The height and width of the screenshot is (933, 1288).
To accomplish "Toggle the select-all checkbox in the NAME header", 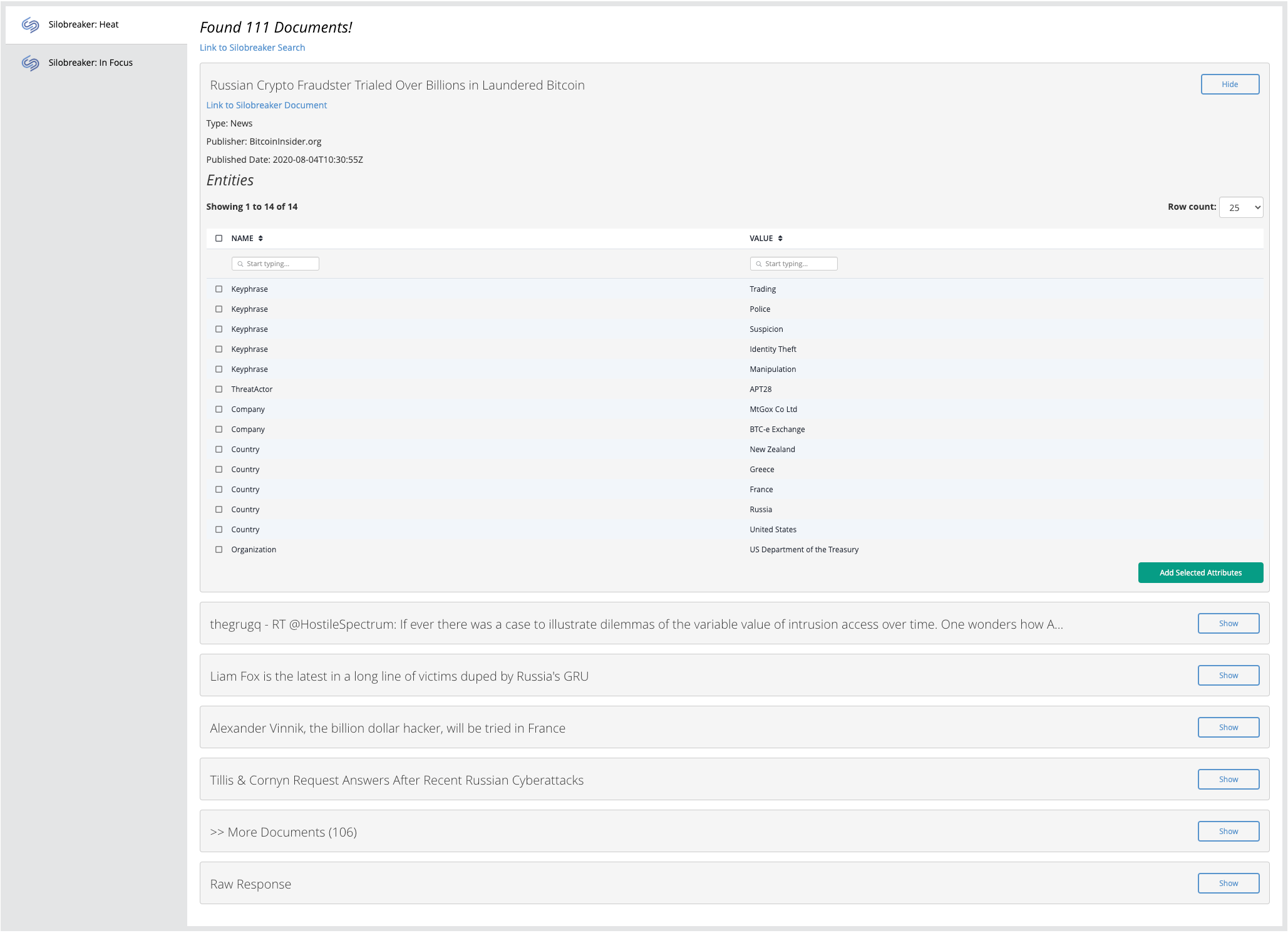I will coord(219,239).
